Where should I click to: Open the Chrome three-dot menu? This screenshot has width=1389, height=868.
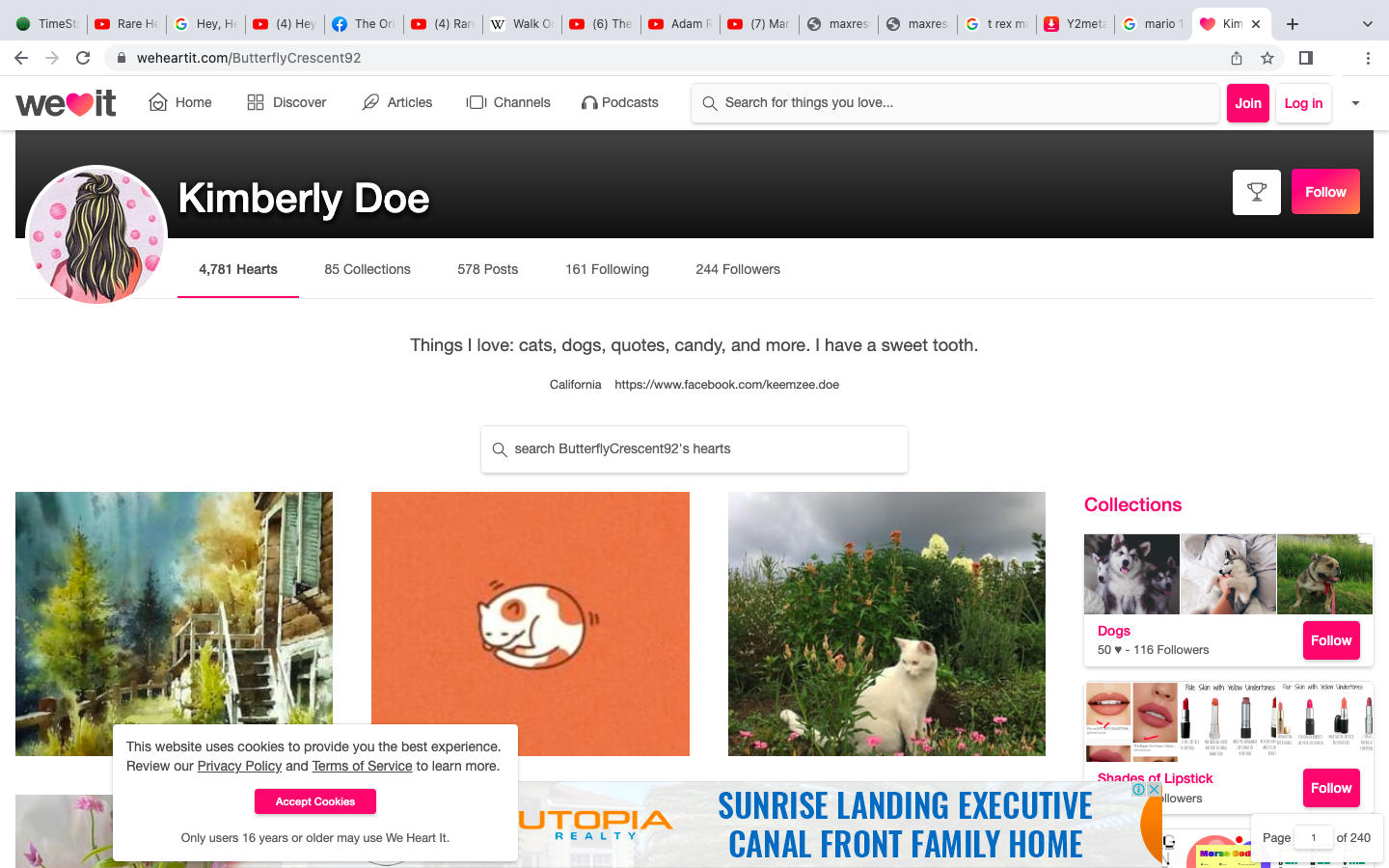pyautogui.click(x=1368, y=58)
